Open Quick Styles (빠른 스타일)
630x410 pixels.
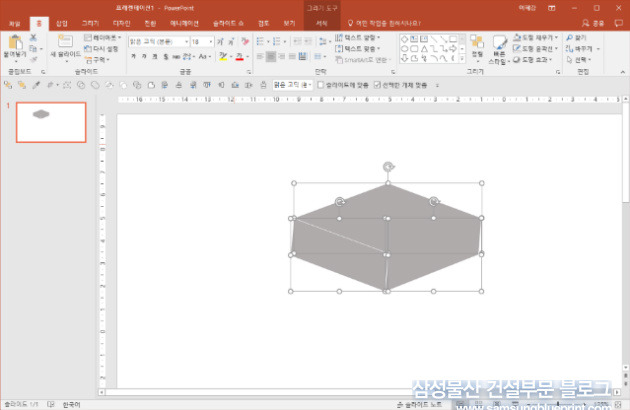coord(499,50)
